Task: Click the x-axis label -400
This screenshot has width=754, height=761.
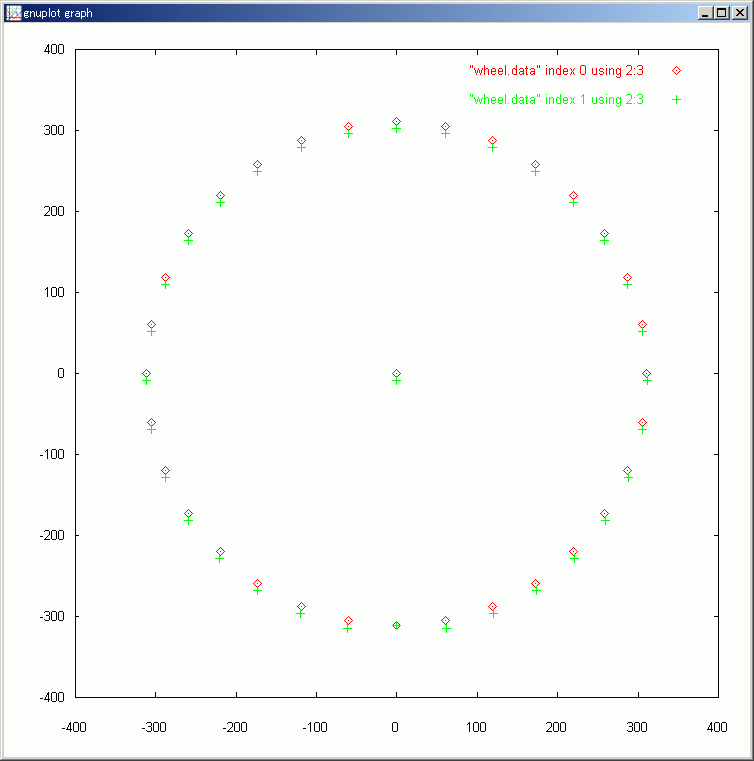Action: (74, 728)
